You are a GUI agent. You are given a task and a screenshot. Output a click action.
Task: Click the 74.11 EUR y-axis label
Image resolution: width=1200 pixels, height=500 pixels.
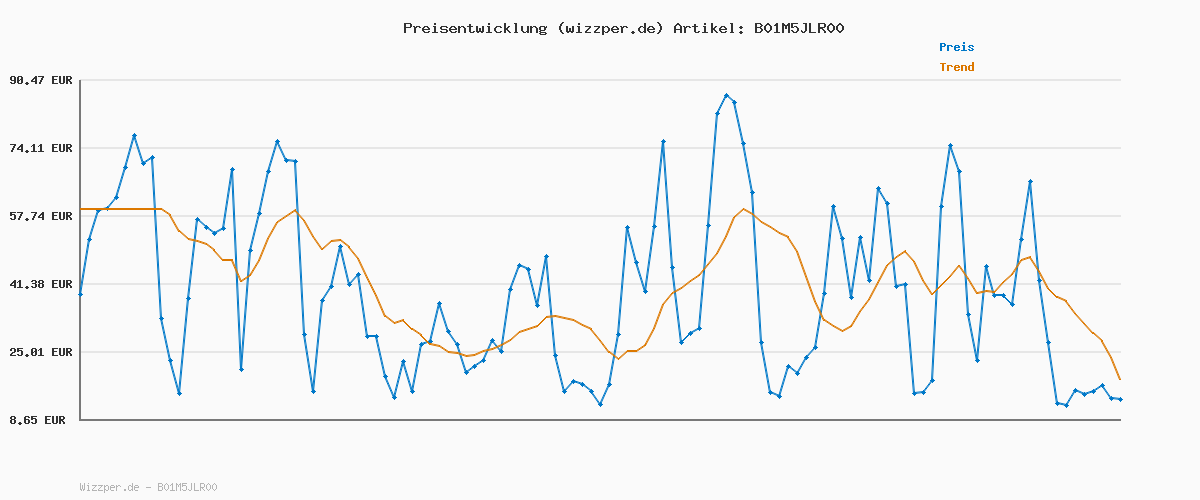[x=41, y=148]
